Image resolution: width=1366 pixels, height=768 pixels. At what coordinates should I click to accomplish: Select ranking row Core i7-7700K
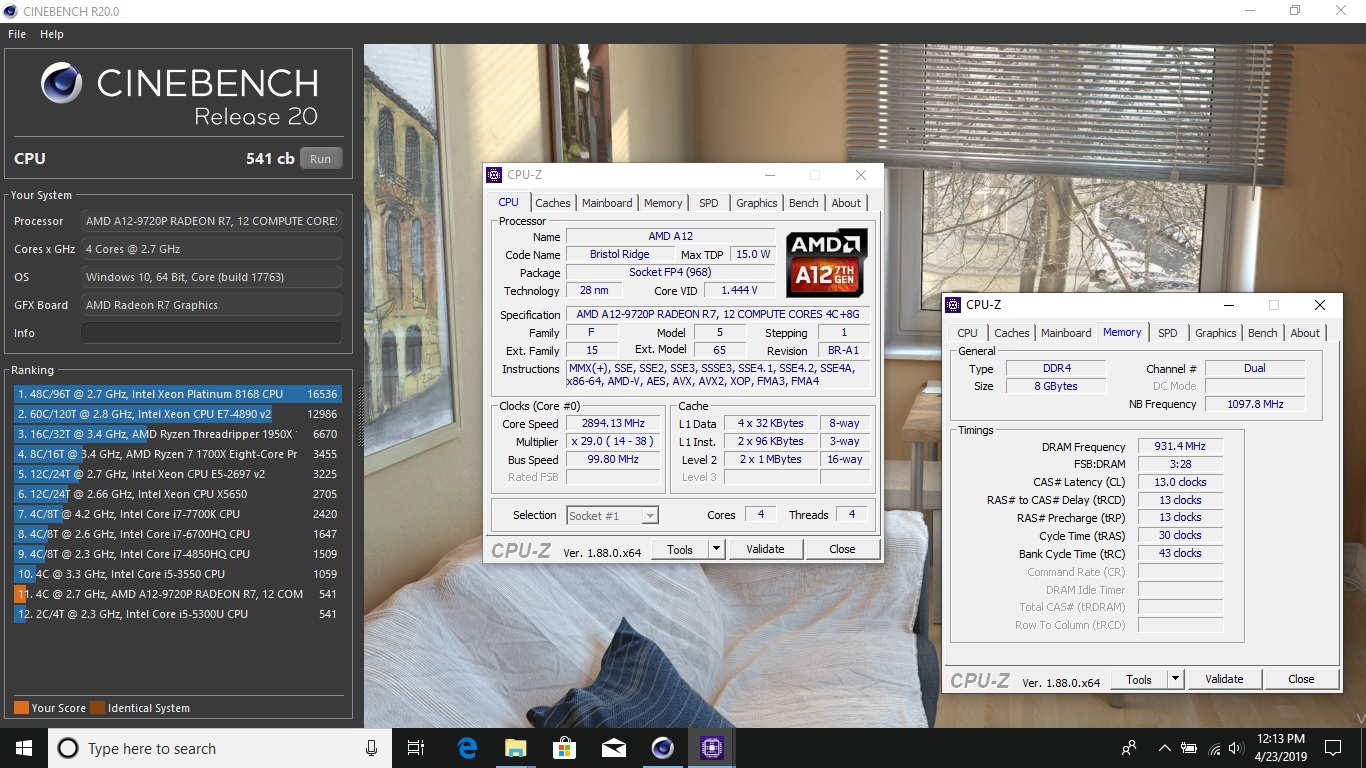178,514
